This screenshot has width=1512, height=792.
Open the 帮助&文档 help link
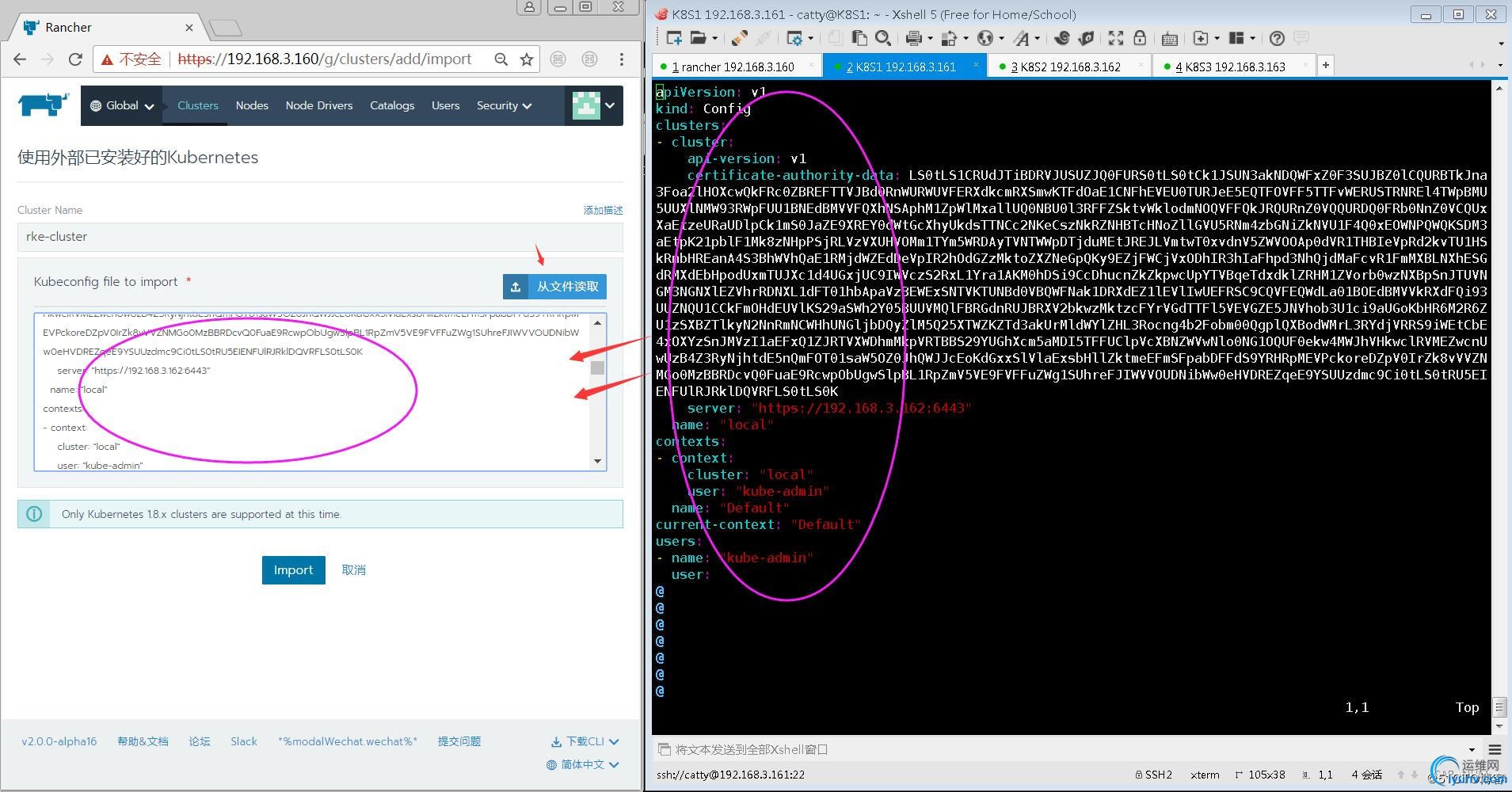pos(143,741)
